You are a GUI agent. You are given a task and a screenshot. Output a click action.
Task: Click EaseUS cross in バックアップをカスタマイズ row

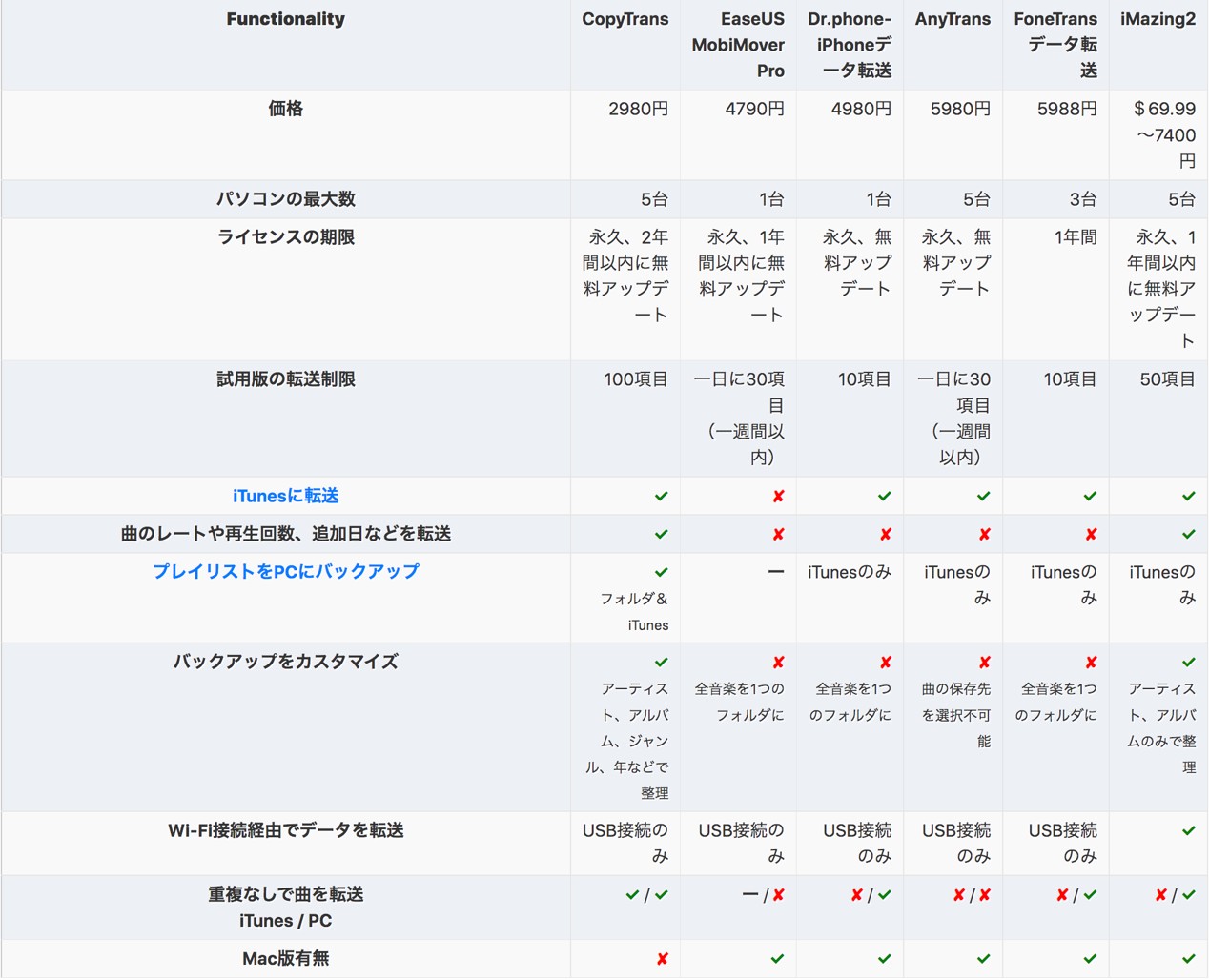(778, 662)
